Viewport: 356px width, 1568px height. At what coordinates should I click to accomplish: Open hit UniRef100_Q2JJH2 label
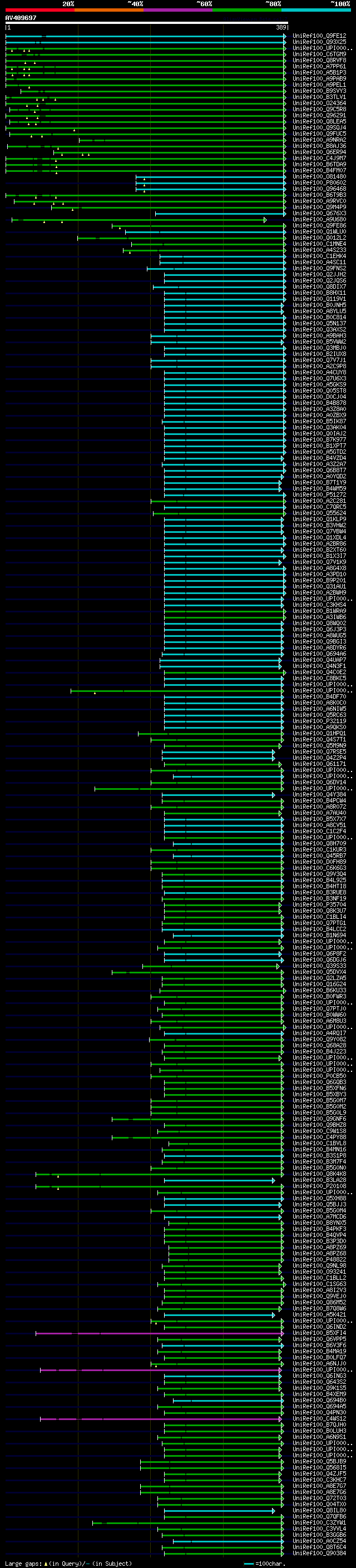[x=319, y=275]
